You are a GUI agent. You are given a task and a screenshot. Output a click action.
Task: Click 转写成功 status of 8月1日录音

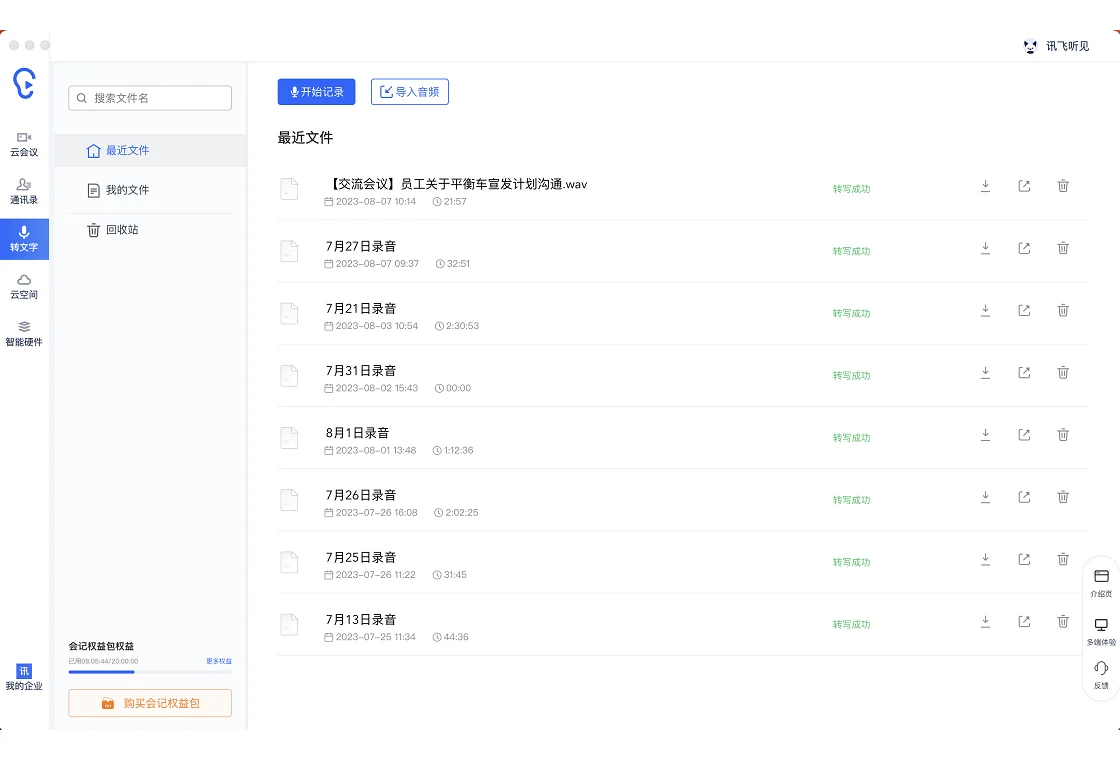click(851, 438)
